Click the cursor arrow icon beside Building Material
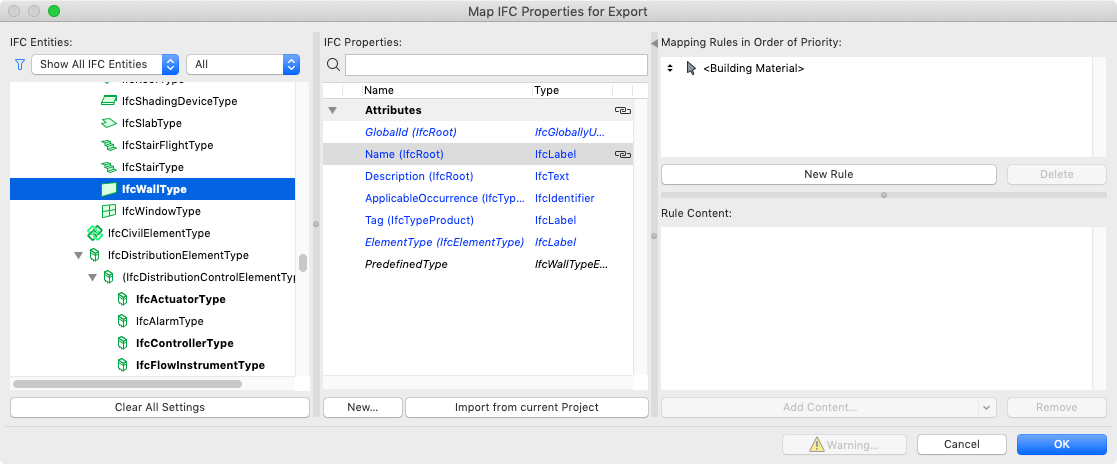This screenshot has height=464, width=1117. (x=691, y=69)
